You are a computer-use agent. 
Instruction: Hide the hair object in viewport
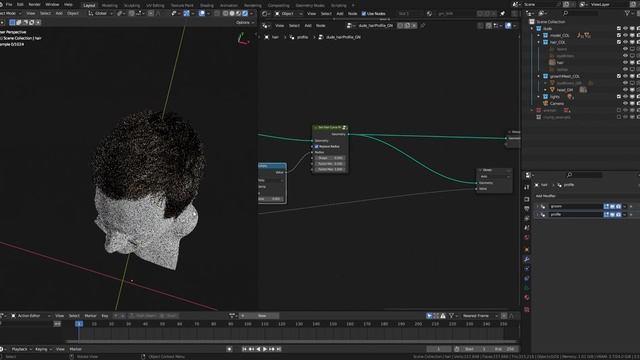(625, 62)
